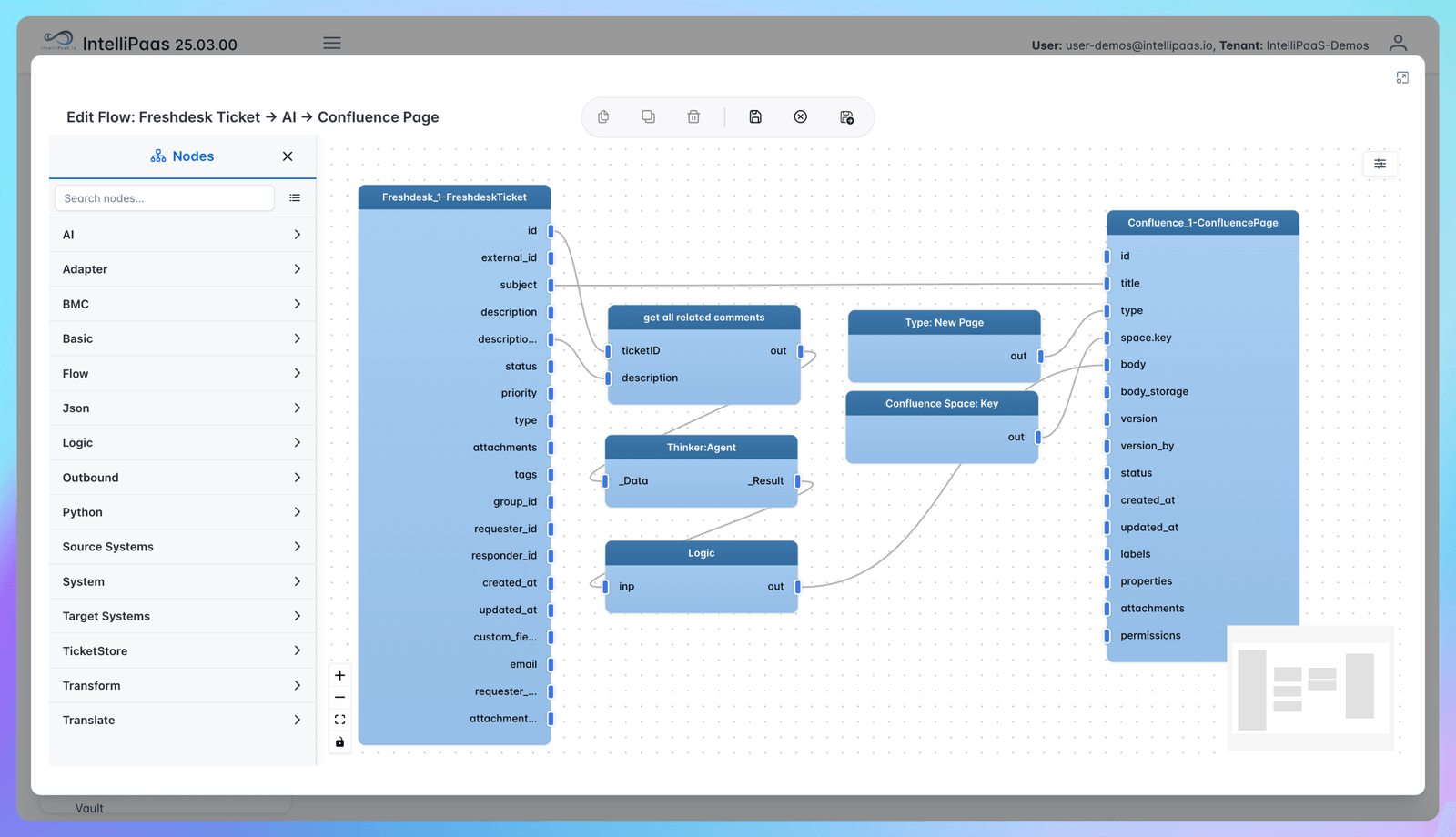
Task: Expand the editor with the fullscreen arrow icon
Action: pyautogui.click(x=1401, y=77)
